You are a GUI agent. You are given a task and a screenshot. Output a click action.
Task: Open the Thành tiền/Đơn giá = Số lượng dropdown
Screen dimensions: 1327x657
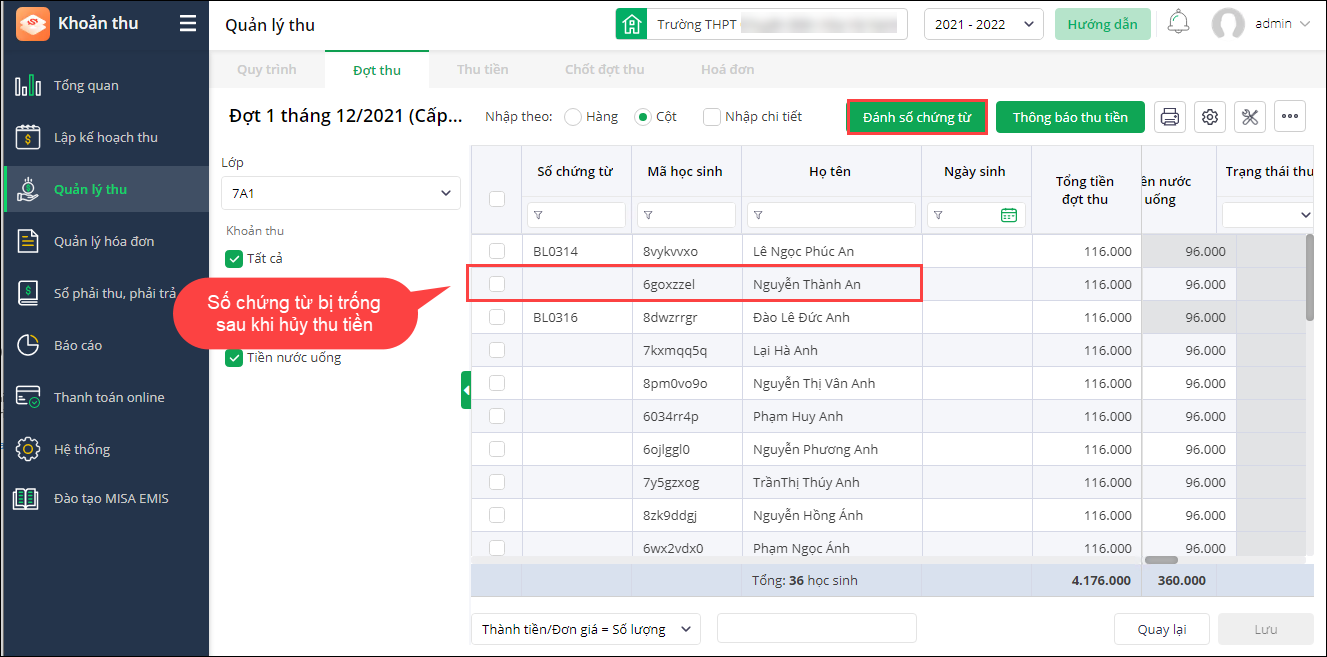click(x=585, y=629)
